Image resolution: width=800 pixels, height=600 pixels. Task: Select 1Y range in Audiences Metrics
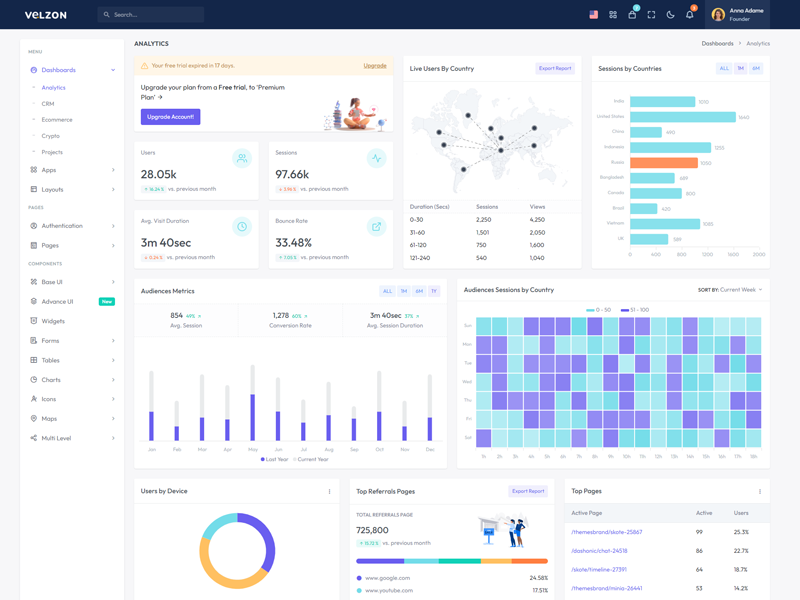(x=433, y=291)
